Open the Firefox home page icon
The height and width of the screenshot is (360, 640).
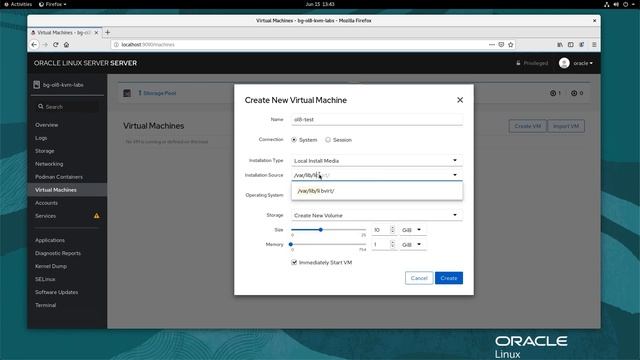(x=67, y=44)
